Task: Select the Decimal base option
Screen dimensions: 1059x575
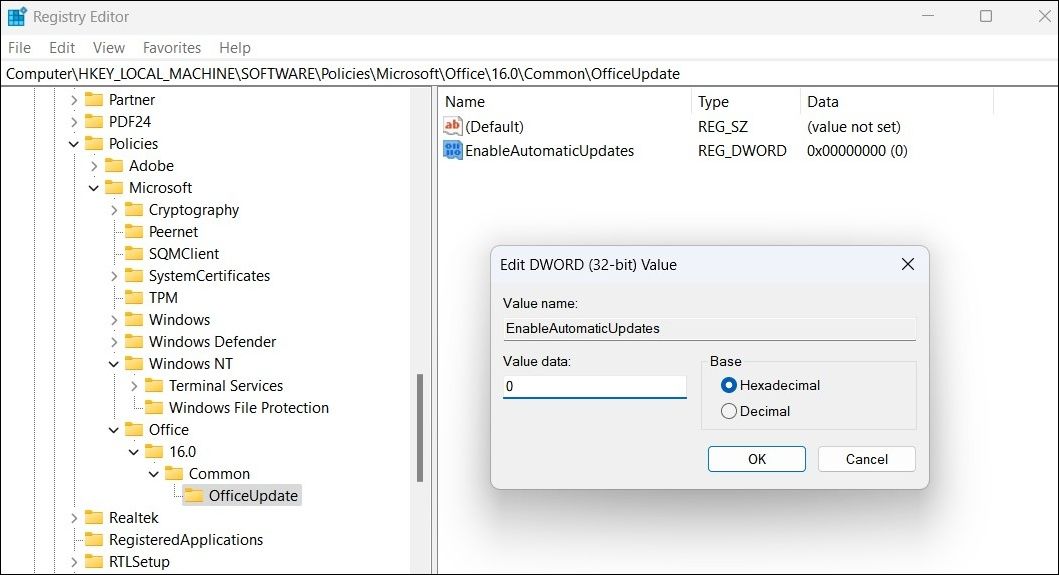Action: click(729, 411)
